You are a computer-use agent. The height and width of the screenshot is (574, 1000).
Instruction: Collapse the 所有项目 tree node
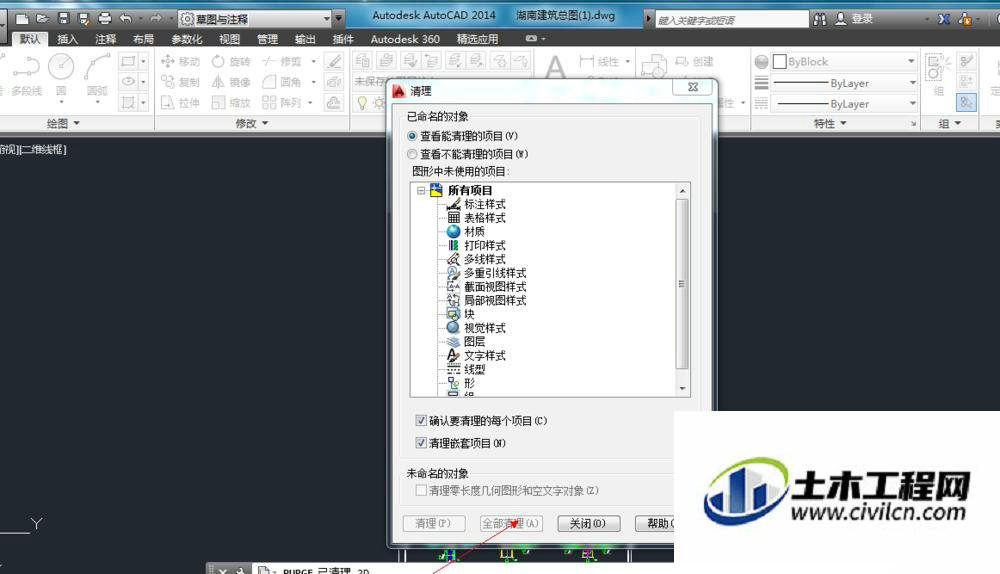(x=421, y=190)
